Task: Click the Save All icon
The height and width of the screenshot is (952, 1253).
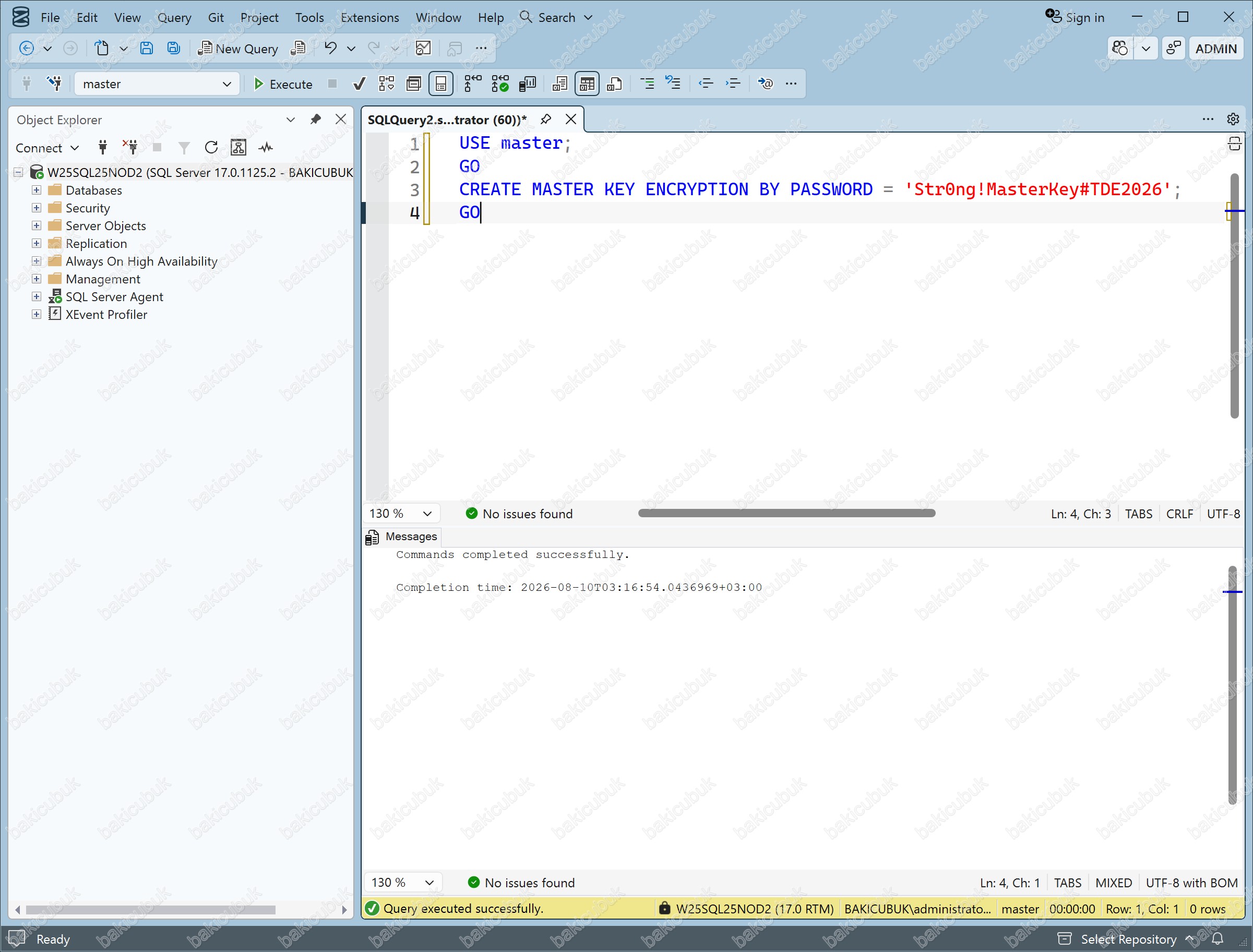Action: 174,48
